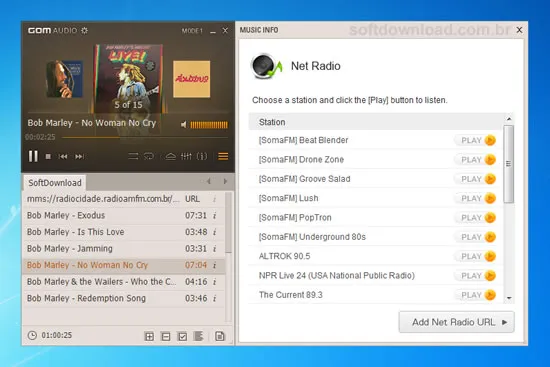Click the save playlist document icon
The image size is (550, 367).
[220, 336]
